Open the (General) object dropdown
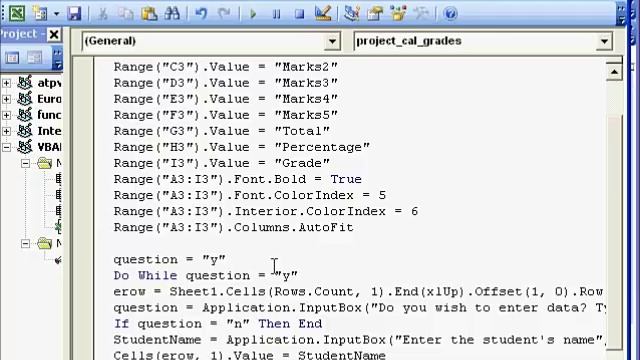Viewport: 640px width, 360px height. pos(332,41)
